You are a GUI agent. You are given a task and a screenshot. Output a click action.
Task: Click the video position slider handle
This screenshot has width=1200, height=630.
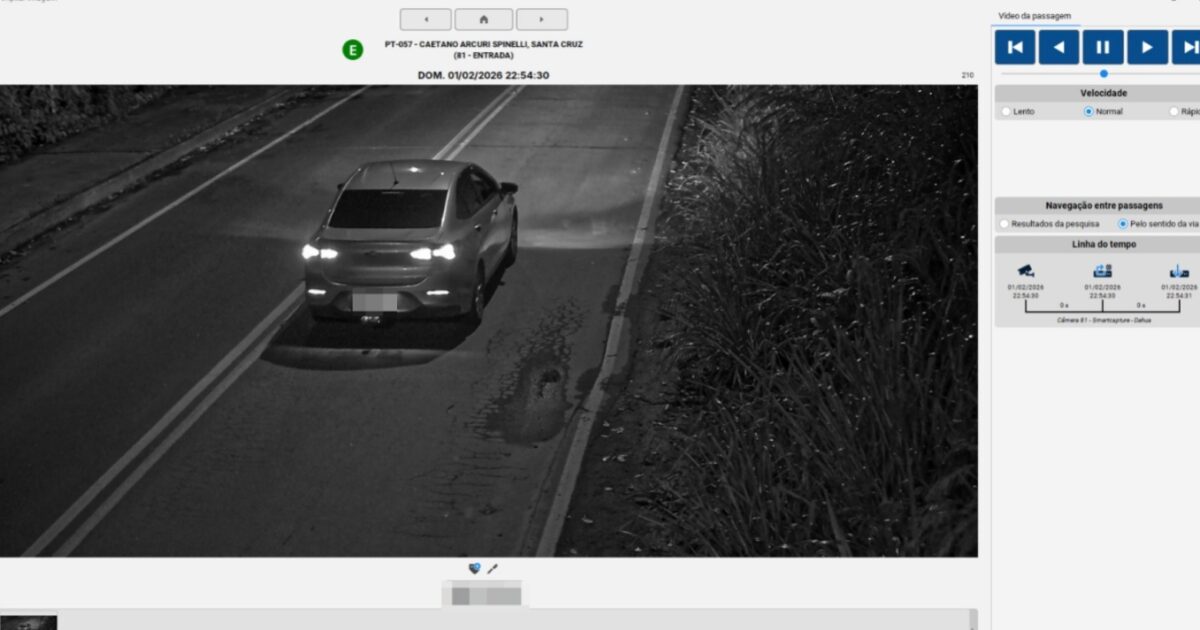[1104, 73]
